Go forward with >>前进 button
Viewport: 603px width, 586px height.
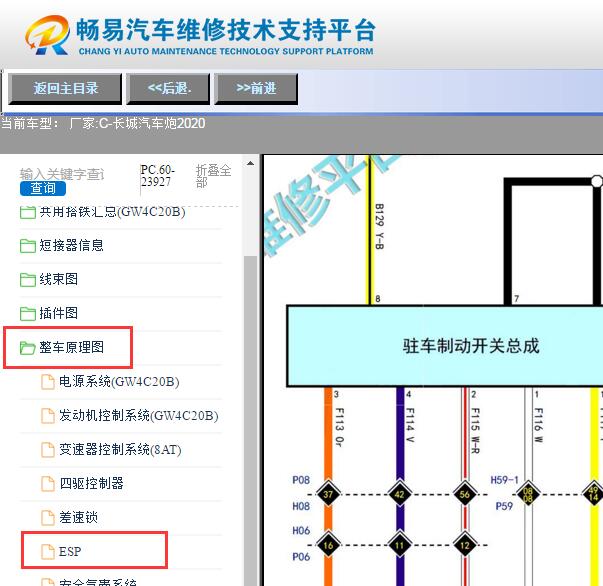[x=256, y=88]
